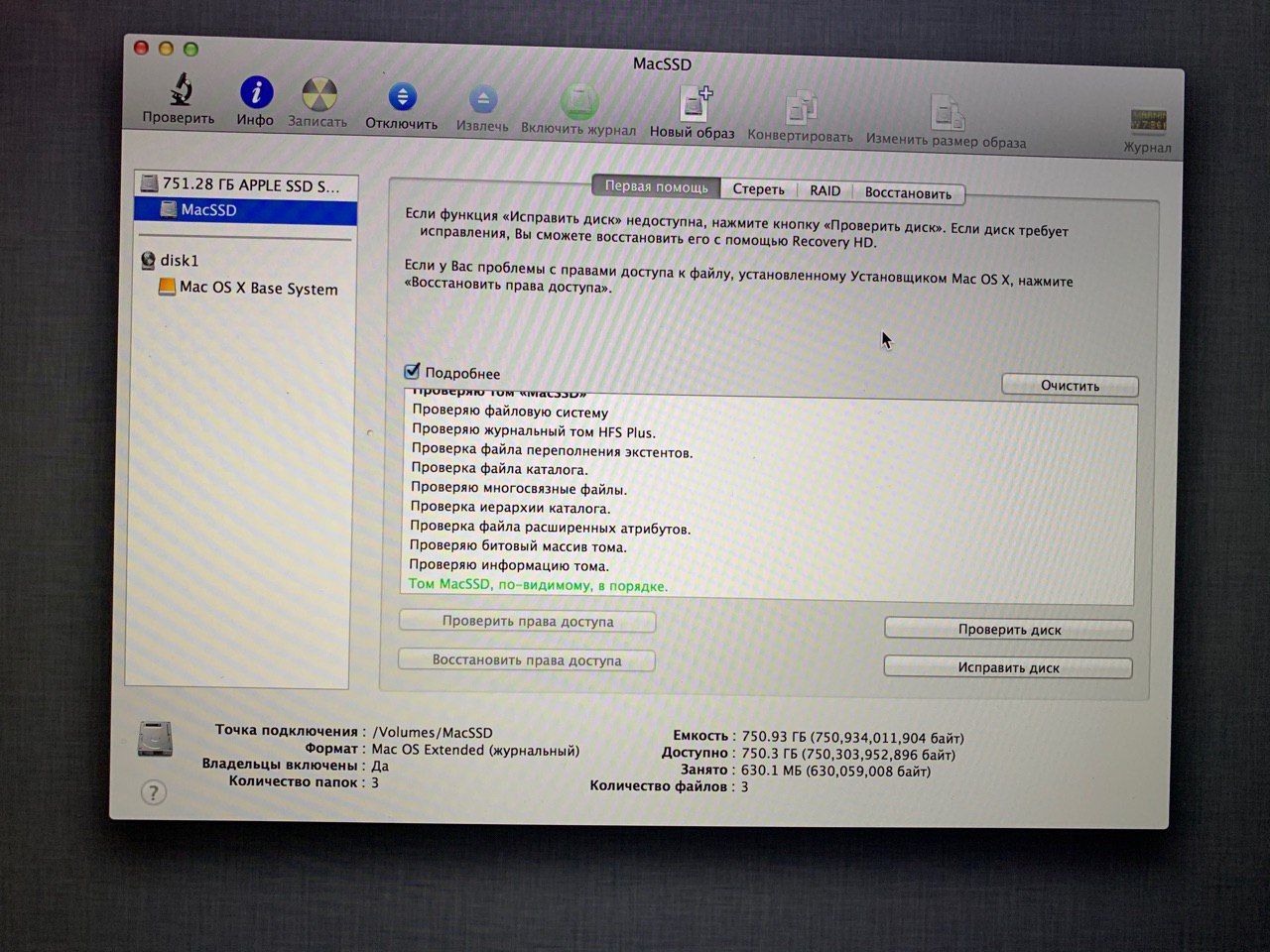Screen dimensions: 1270x952
Task: Click log line Проверка файла каталога
Action: (499, 469)
